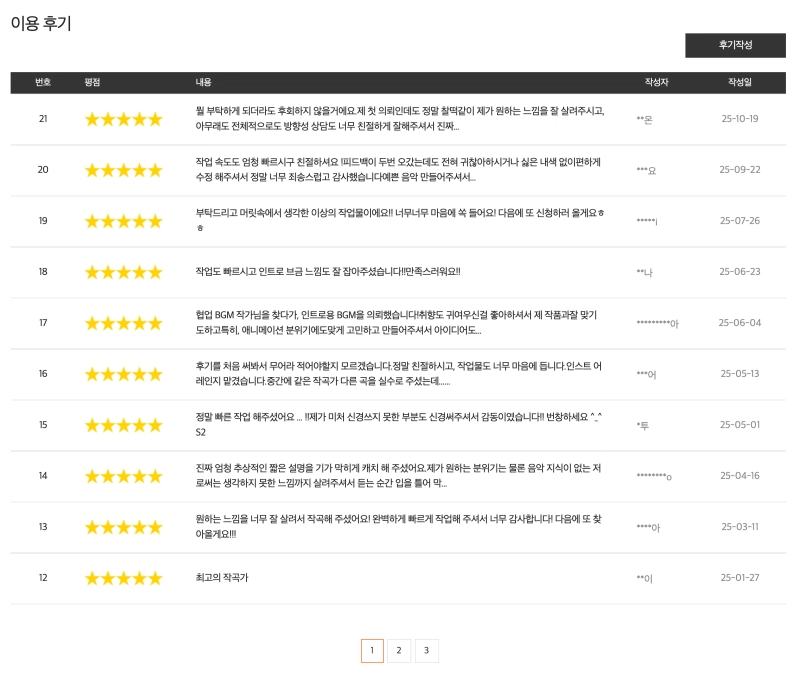This screenshot has height=677, width=800.
Task: Click star rating of review 12
Action: click(x=123, y=578)
